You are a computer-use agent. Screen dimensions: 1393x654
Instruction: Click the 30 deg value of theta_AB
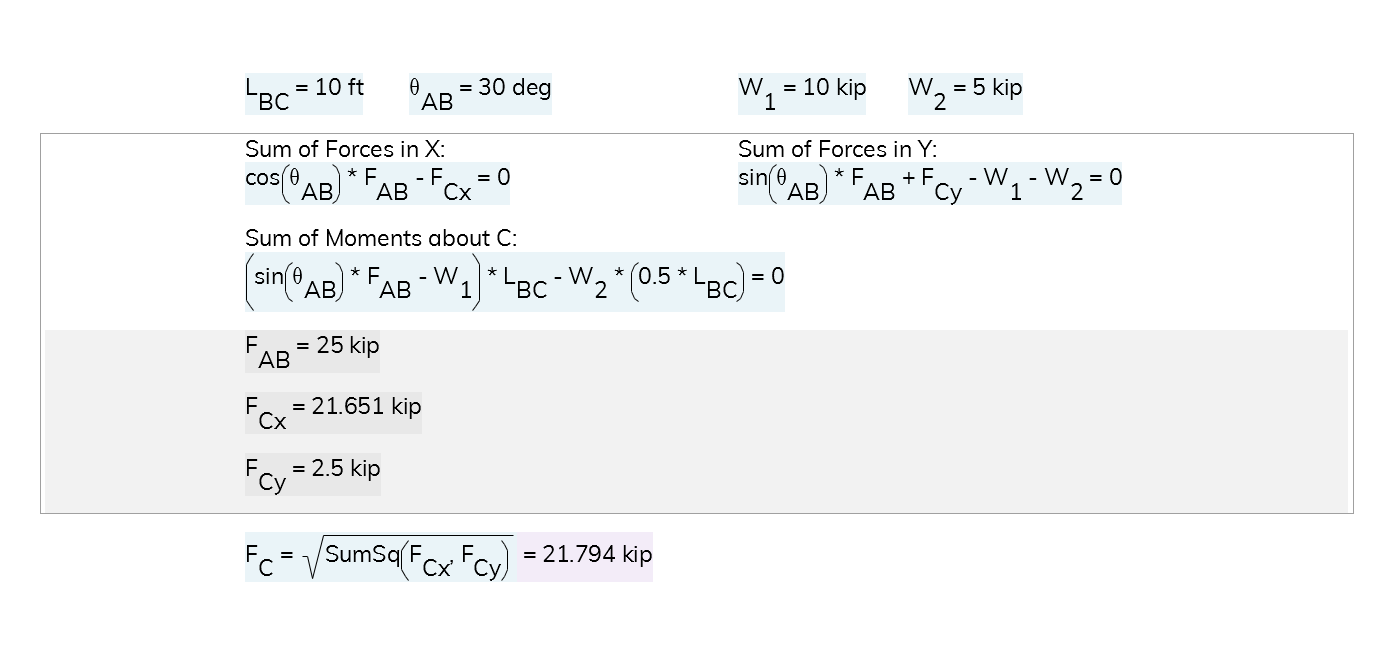click(514, 87)
